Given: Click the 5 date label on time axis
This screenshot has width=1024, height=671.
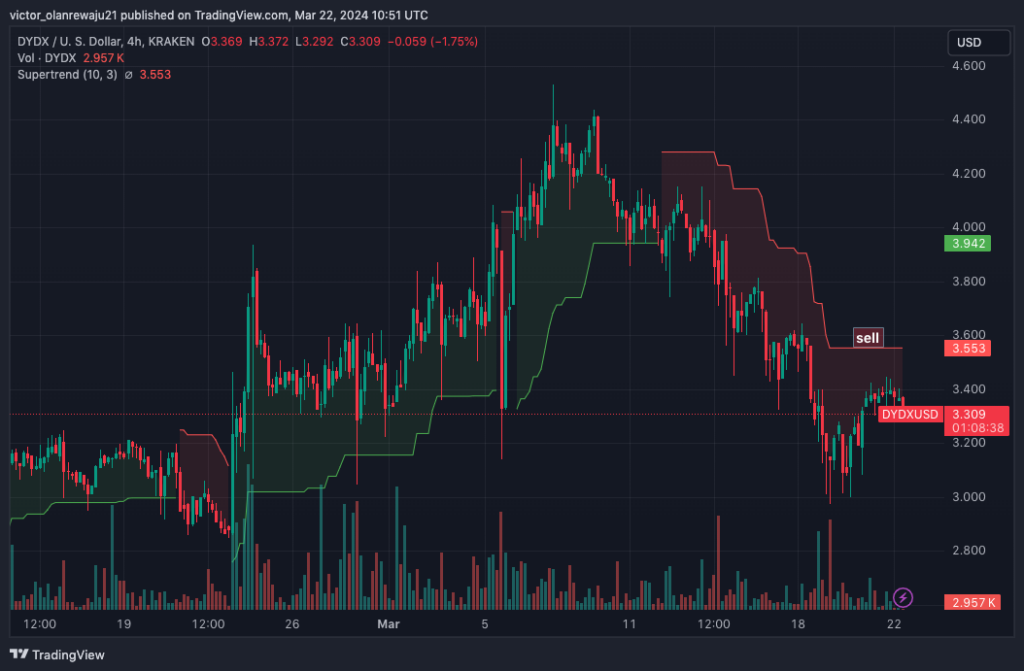Looking at the screenshot, I should (x=485, y=624).
